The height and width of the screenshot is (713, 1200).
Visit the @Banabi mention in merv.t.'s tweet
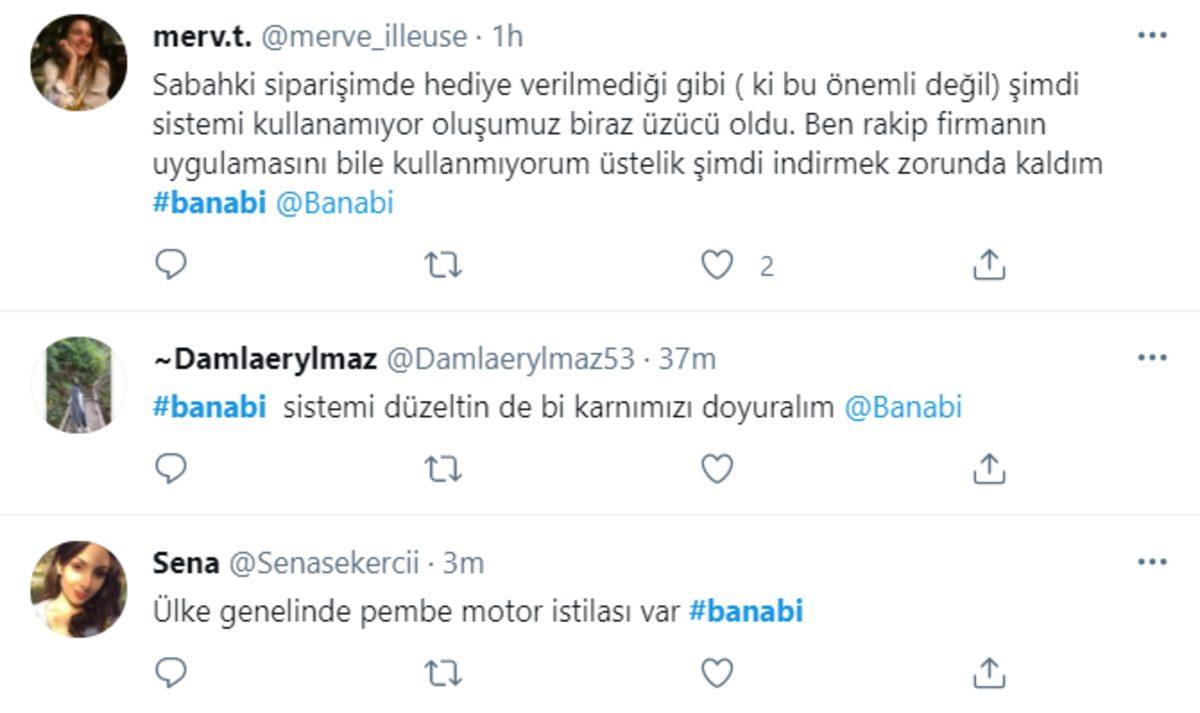click(x=337, y=207)
